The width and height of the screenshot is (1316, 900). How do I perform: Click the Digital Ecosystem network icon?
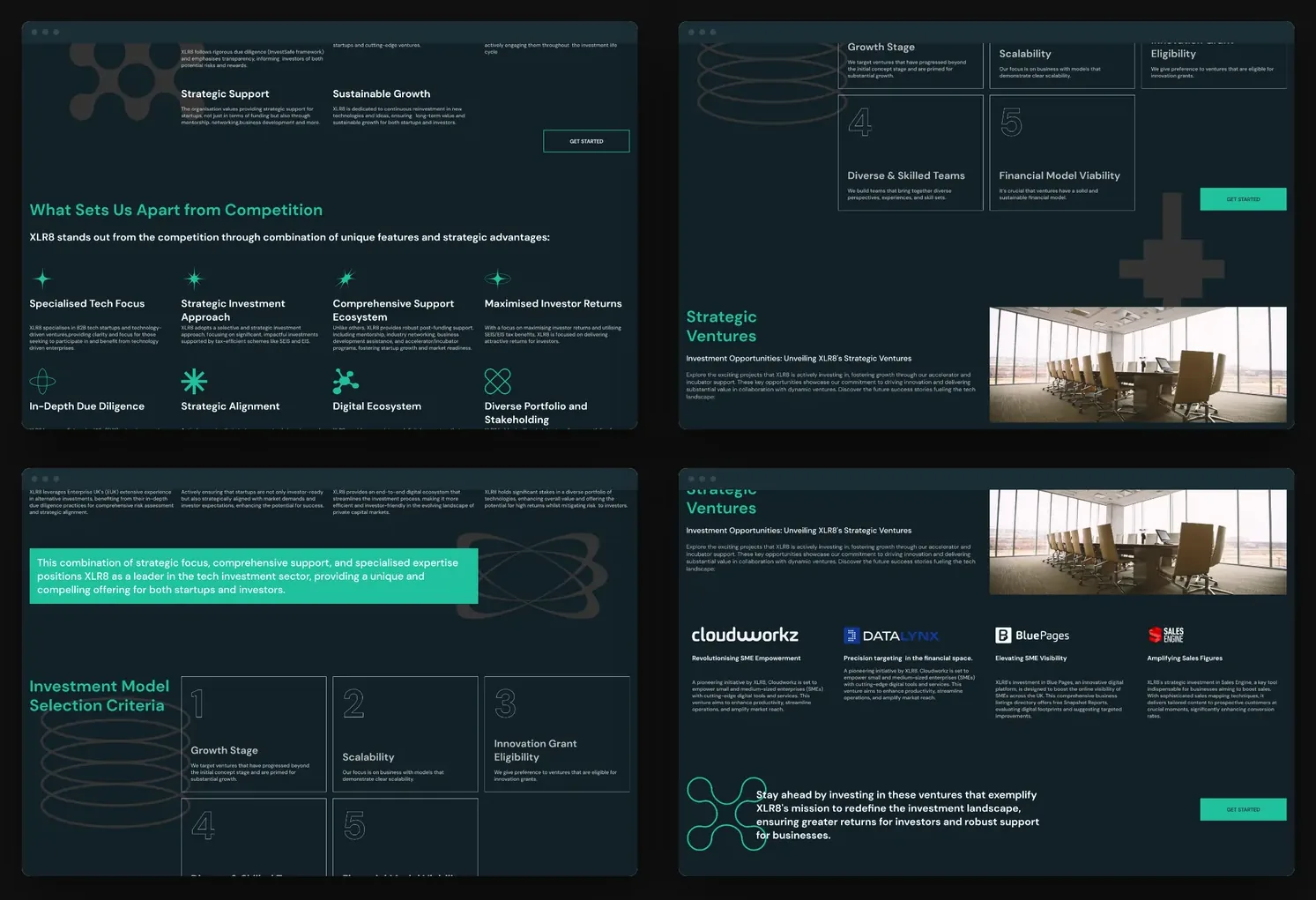point(346,382)
